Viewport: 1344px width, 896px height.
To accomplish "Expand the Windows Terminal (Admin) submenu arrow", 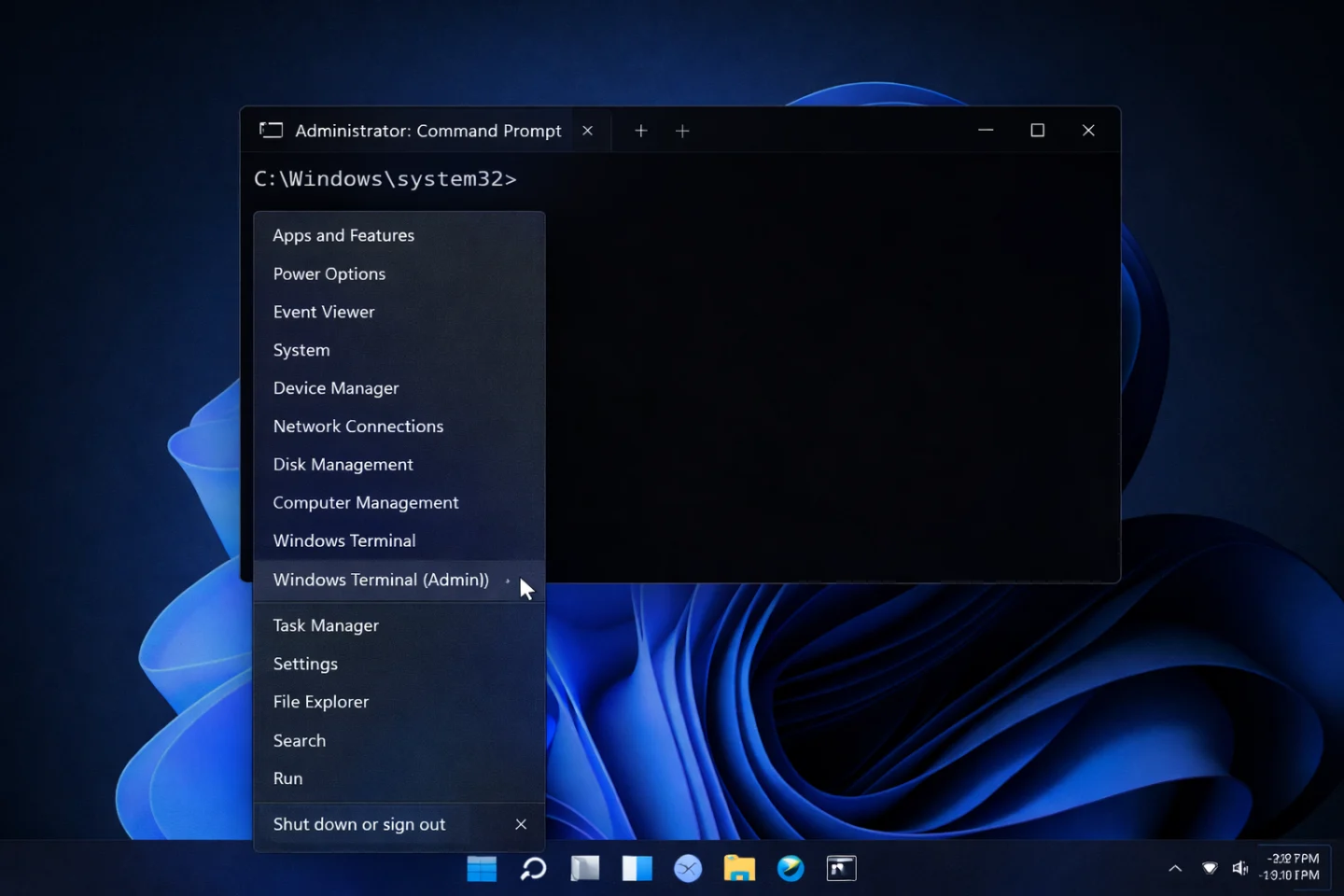I will [x=508, y=581].
